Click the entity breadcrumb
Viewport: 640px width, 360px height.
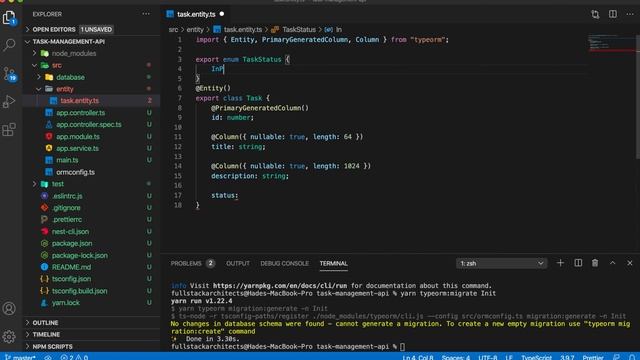[195, 29]
